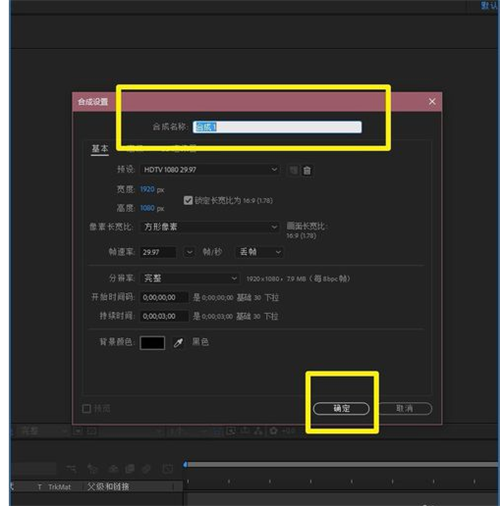The height and width of the screenshot is (506, 500).
Task: Open the frame rate arrow dropdown
Action: pos(189,252)
